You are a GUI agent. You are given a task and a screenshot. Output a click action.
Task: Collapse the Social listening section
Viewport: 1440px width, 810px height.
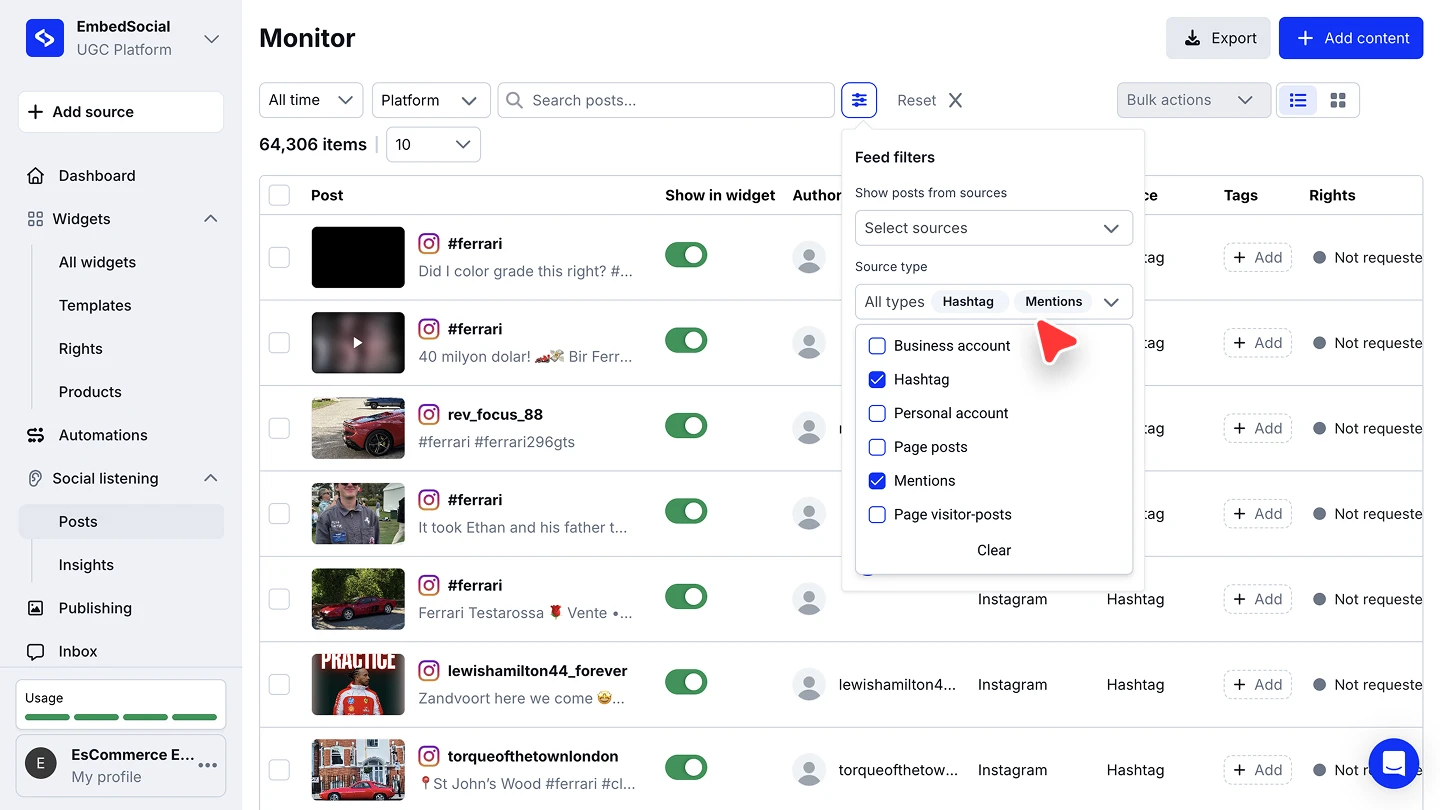tap(211, 478)
